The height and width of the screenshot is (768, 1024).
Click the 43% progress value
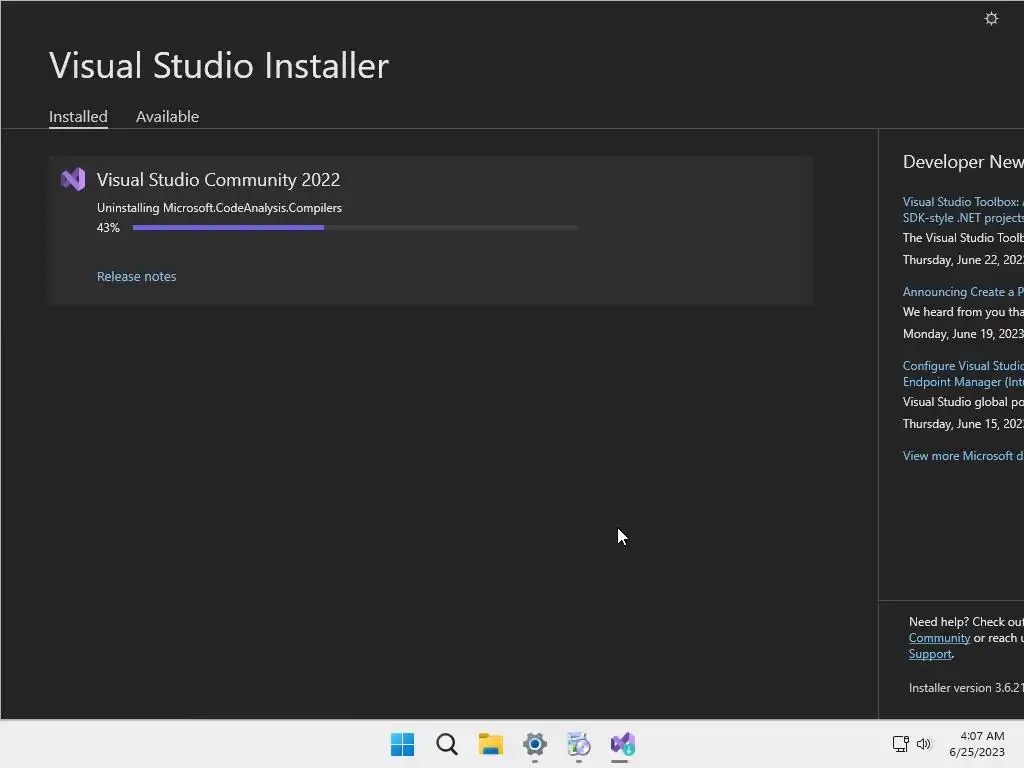(108, 228)
